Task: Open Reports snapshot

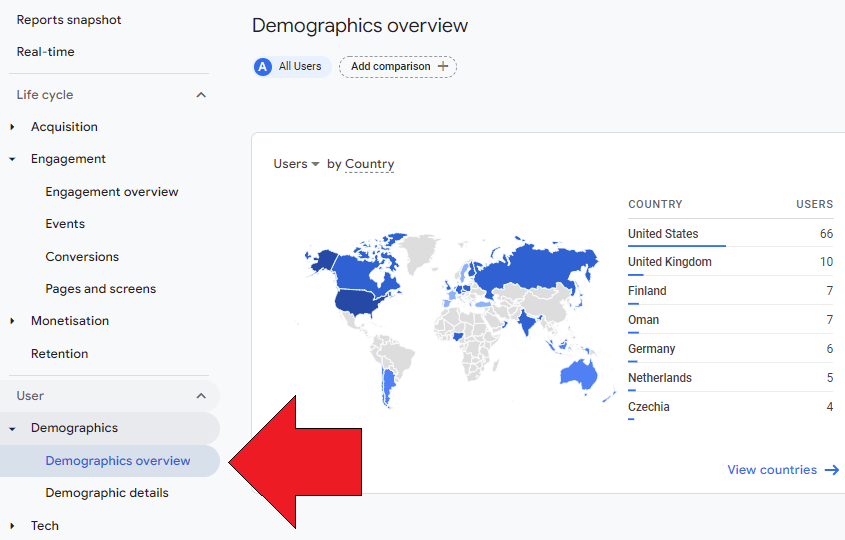Action: click(x=69, y=20)
